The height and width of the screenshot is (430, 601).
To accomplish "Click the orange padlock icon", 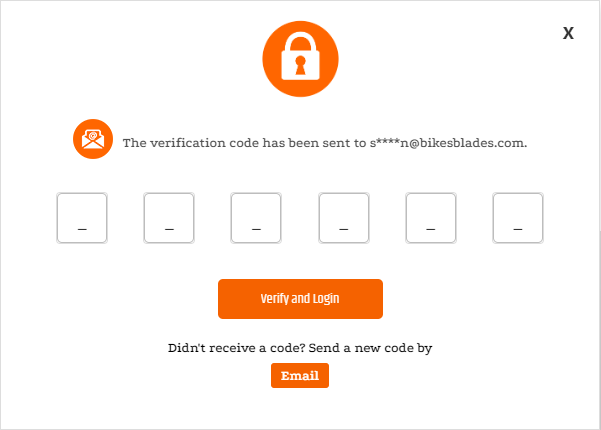I will point(300,62).
